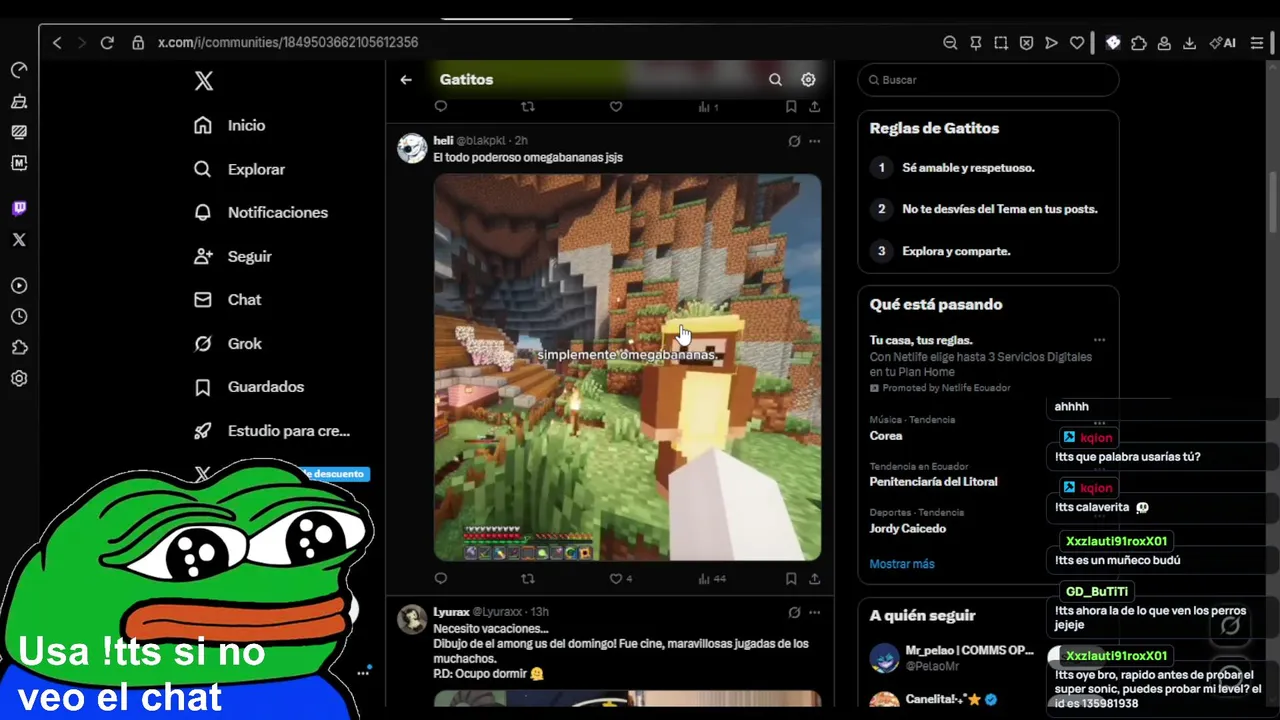Viewport: 1280px width, 720px height.
Task: Open the downloads icon in browser toolbar
Action: tap(1189, 43)
